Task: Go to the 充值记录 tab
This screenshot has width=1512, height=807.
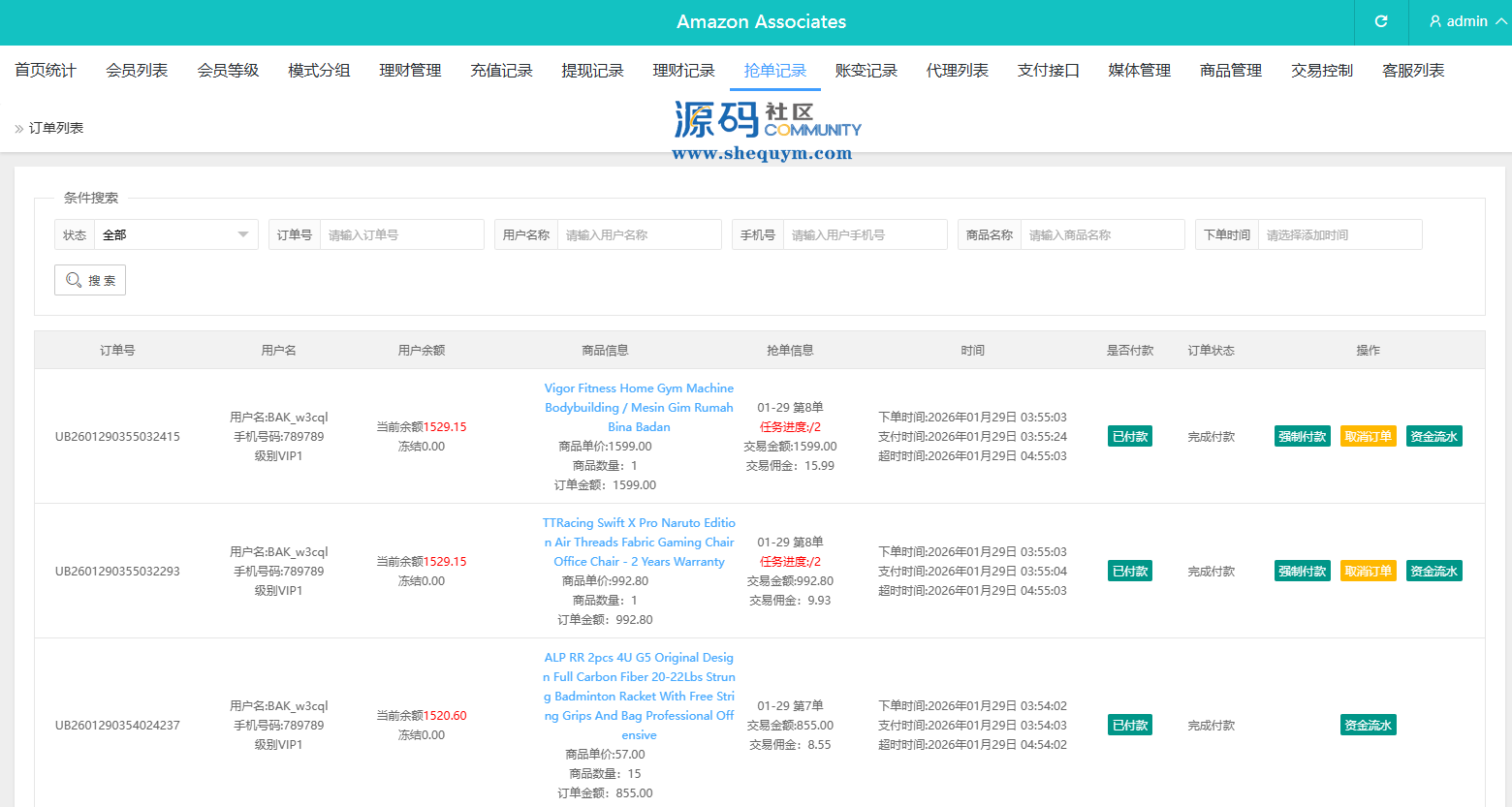Action: [x=501, y=71]
